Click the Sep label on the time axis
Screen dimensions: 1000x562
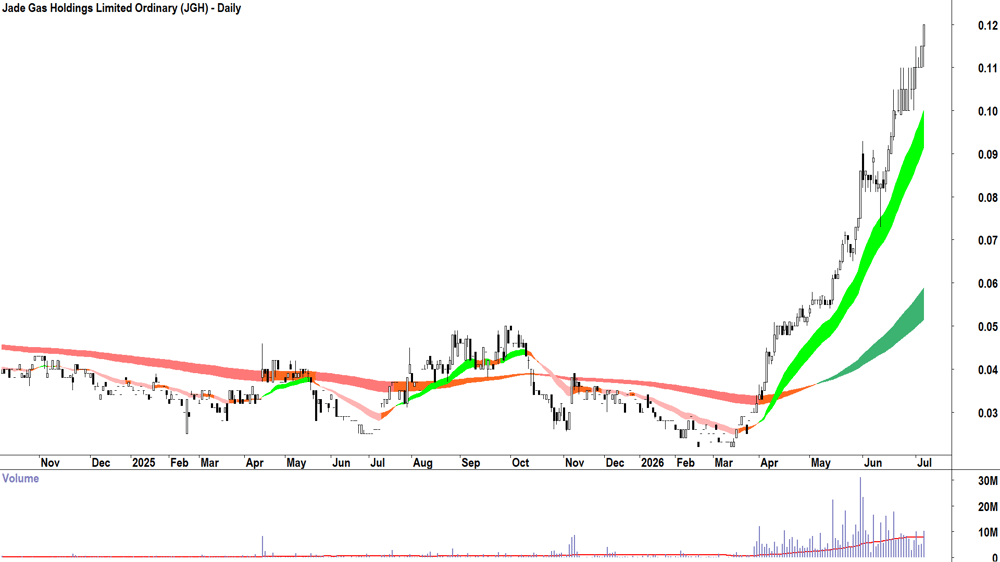point(471,463)
